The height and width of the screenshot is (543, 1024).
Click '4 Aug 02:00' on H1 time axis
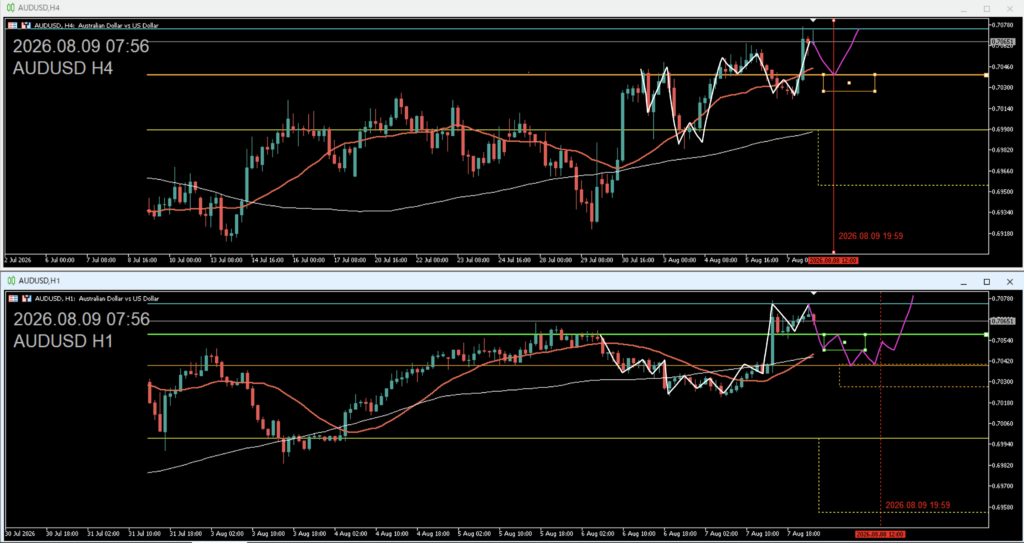349,534
